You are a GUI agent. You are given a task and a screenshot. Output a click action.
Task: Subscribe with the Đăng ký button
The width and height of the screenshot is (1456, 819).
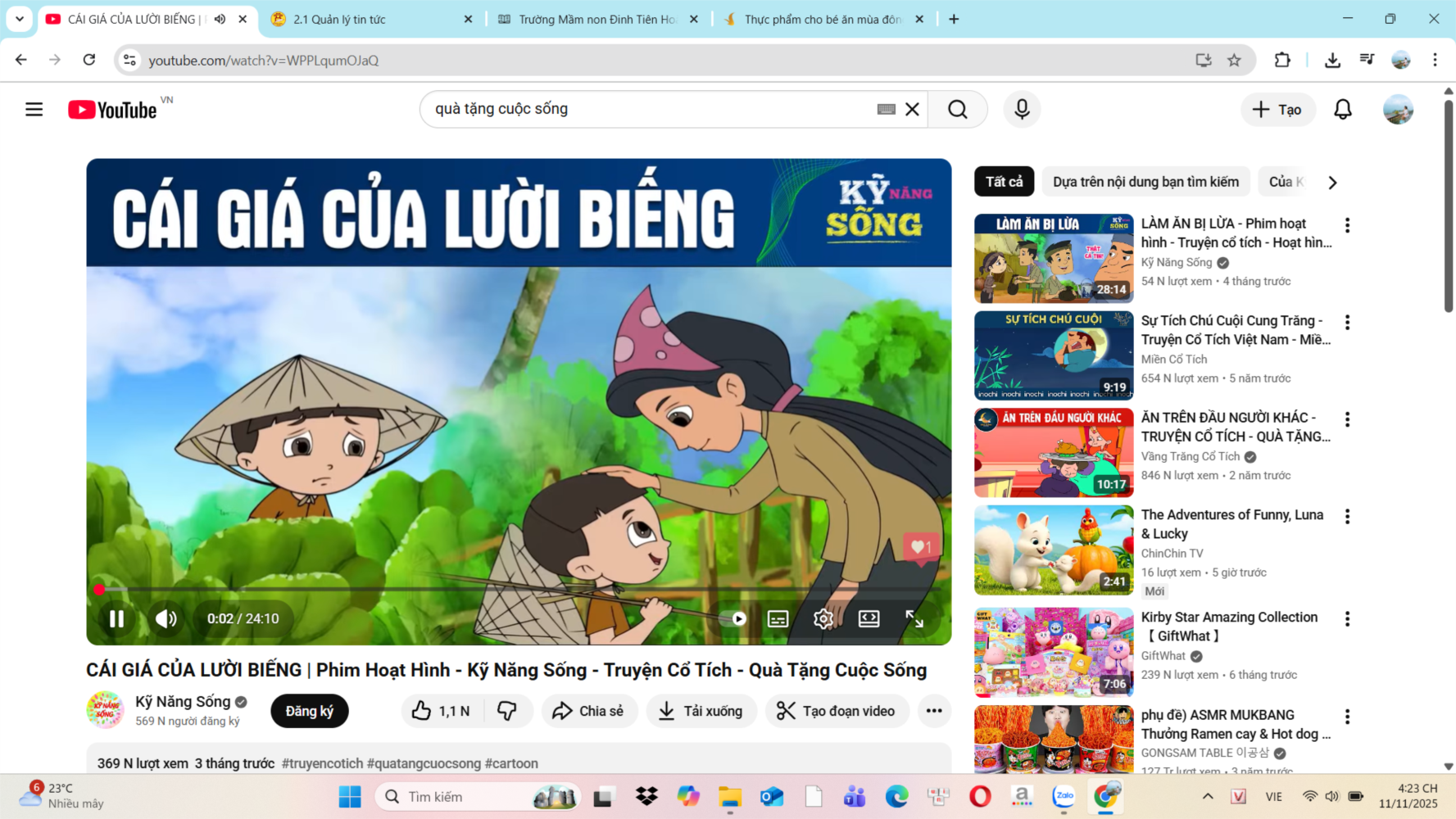click(309, 711)
